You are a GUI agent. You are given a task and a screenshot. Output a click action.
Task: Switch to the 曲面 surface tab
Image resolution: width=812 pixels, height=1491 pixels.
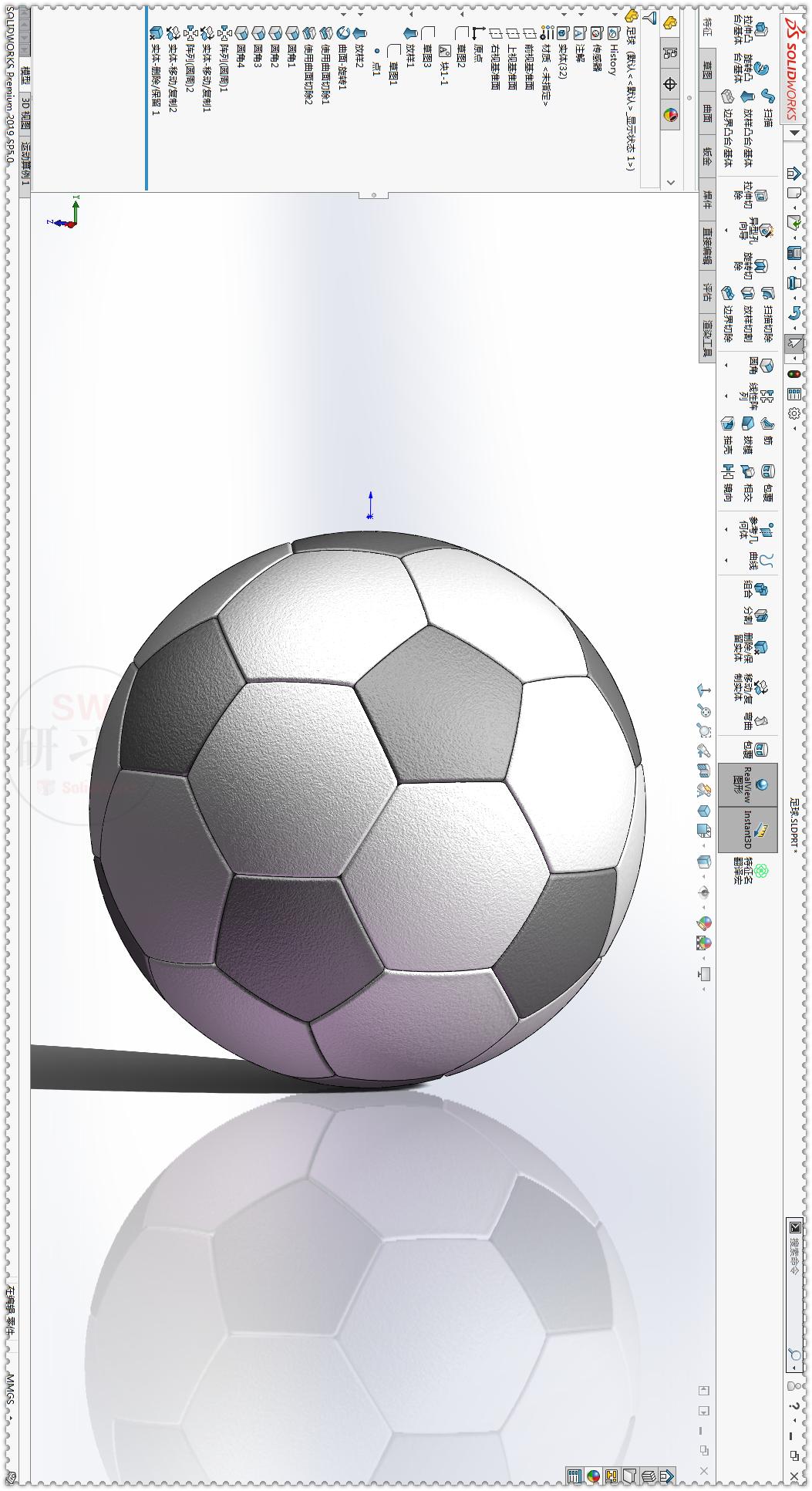pyautogui.click(x=707, y=113)
